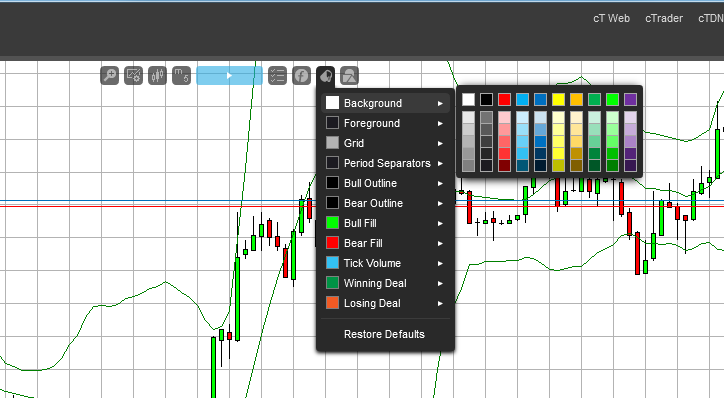Open the chart settings gear icon

click(133, 76)
